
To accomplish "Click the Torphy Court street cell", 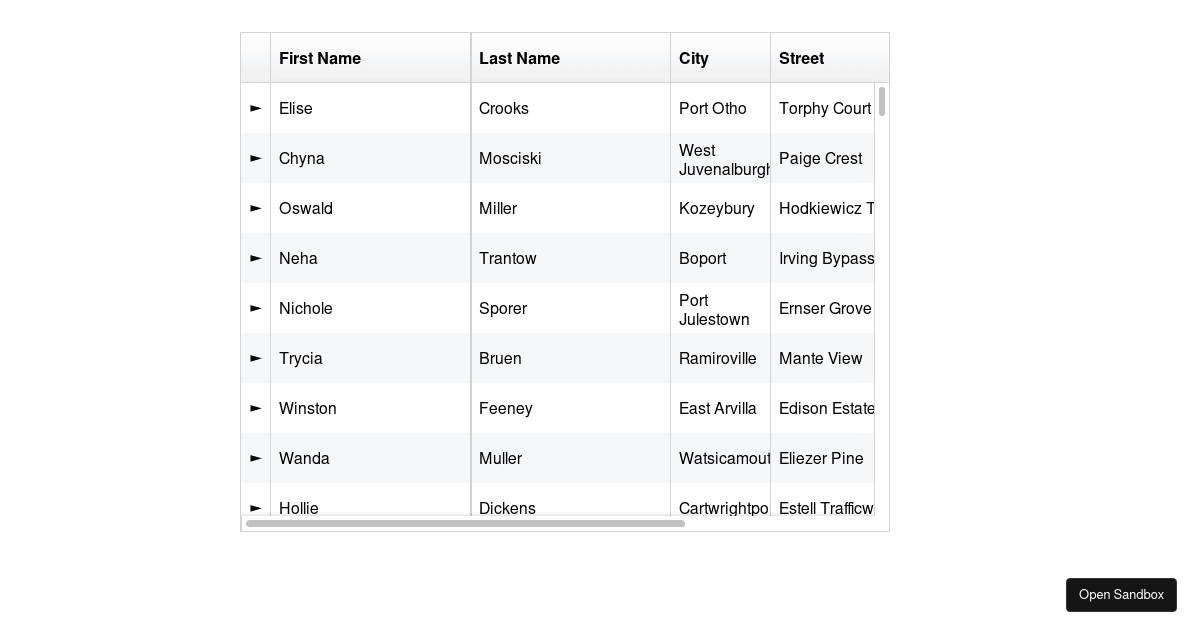I will coord(824,108).
